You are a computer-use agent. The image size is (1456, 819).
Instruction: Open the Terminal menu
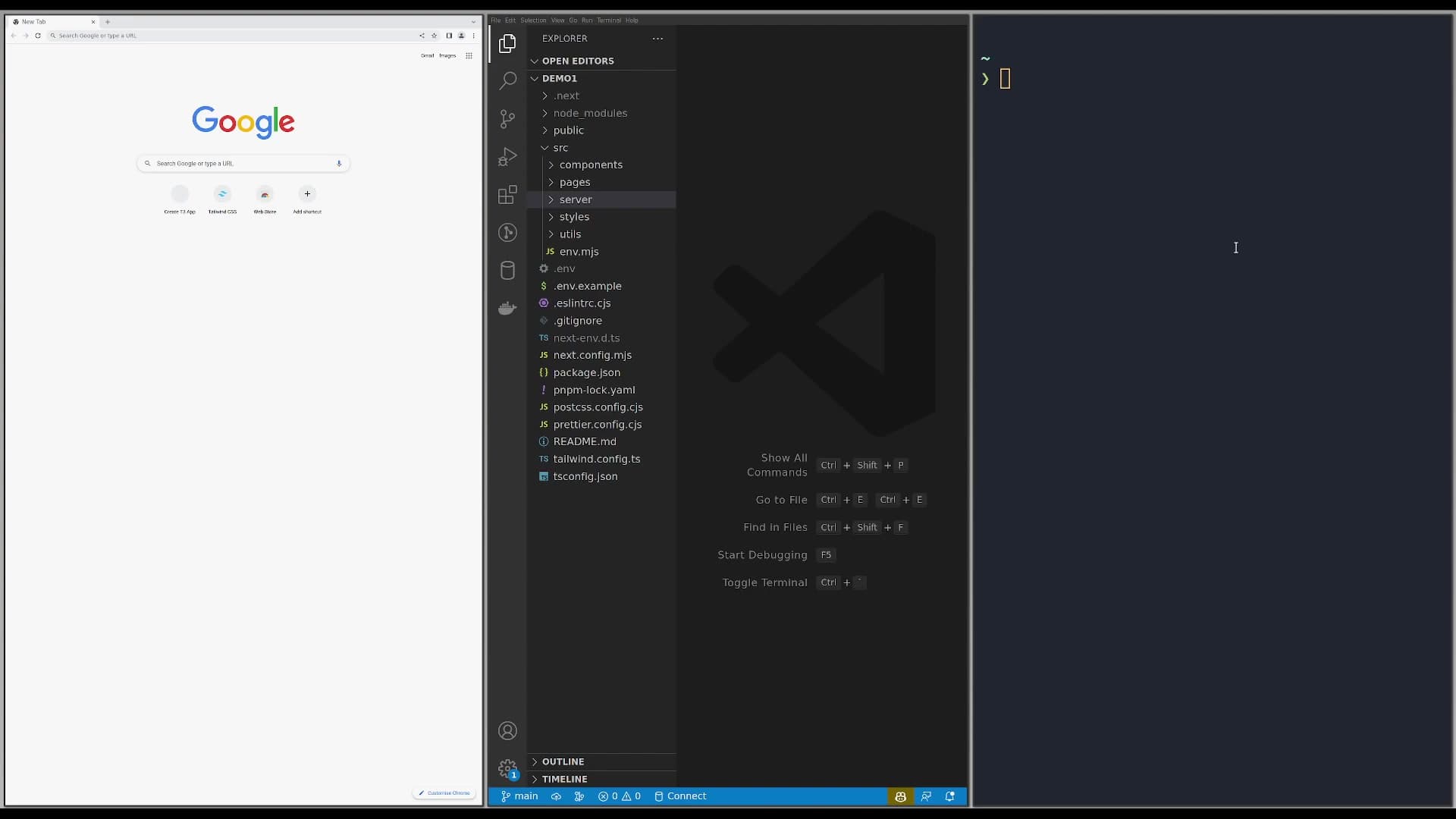(x=608, y=20)
